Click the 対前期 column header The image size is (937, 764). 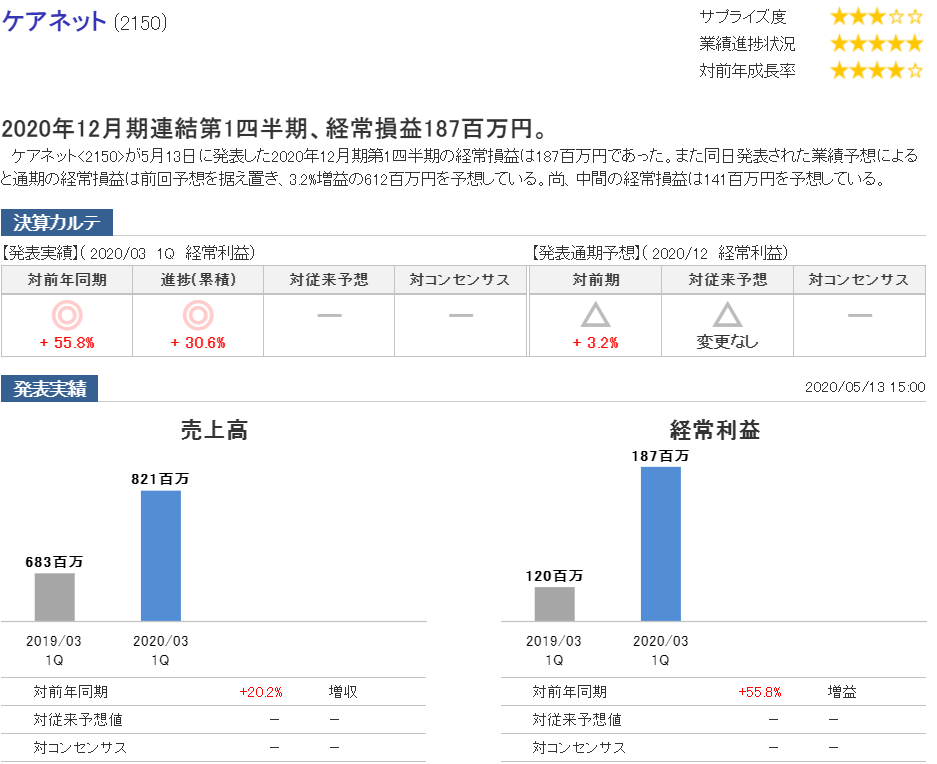595,280
